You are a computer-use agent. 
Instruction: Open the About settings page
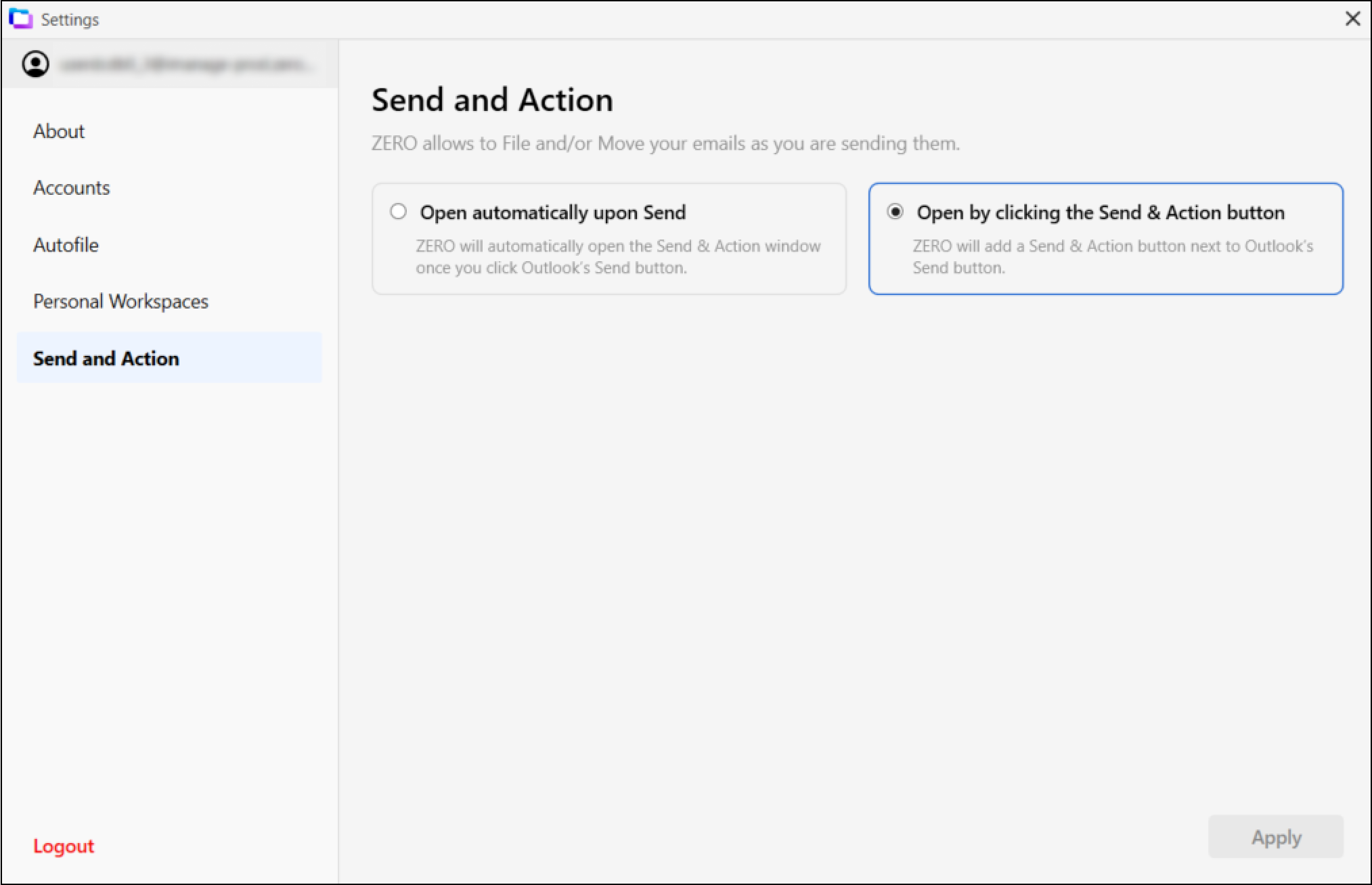[x=59, y=131]
